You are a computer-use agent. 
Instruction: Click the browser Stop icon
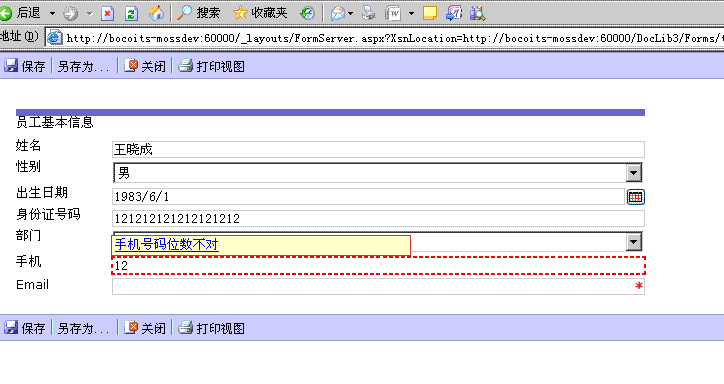[108, 13]
